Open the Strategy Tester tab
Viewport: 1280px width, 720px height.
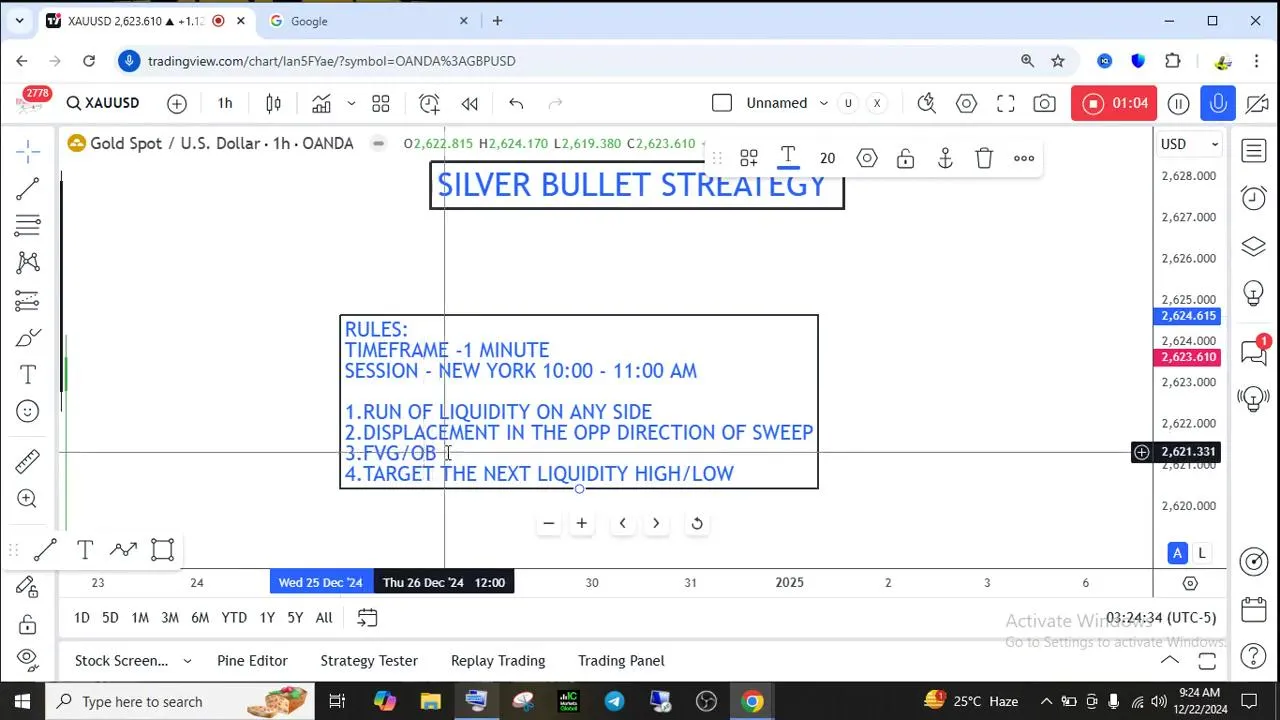pos(369,660)
